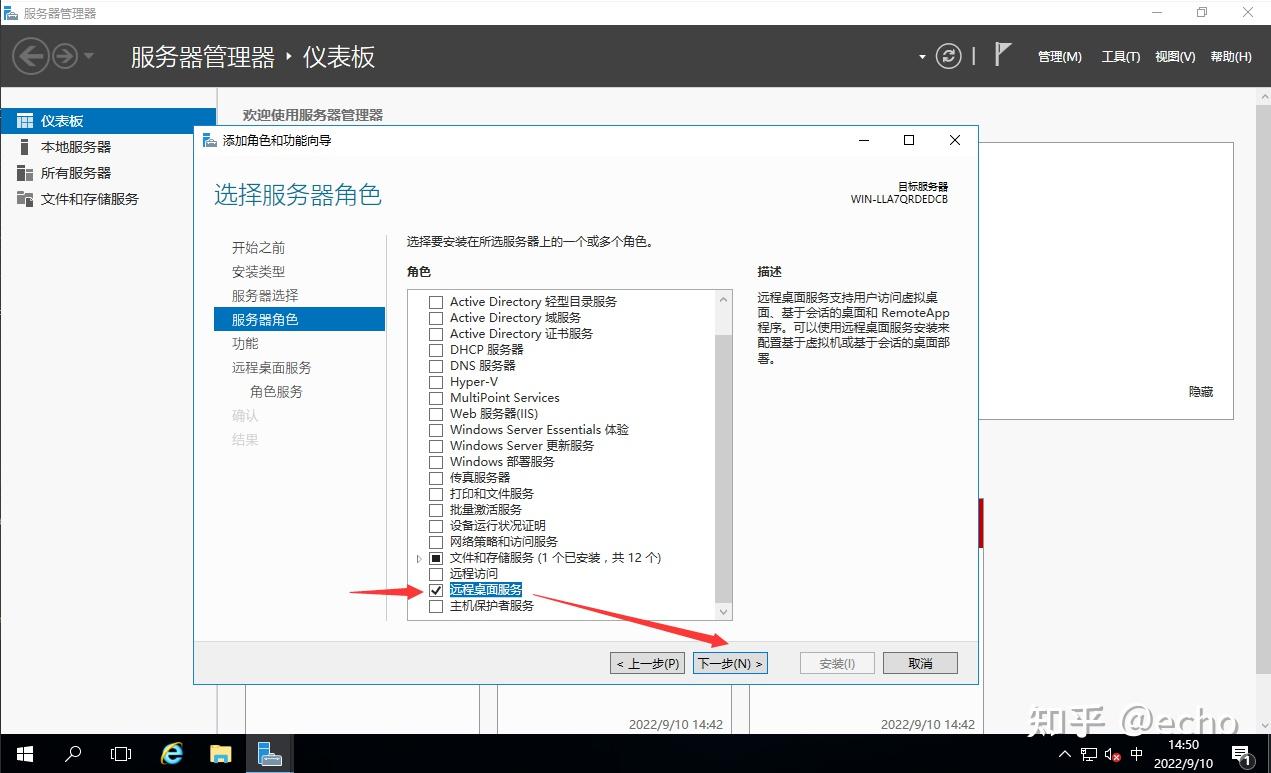Check the Hyper-V role

435,382
